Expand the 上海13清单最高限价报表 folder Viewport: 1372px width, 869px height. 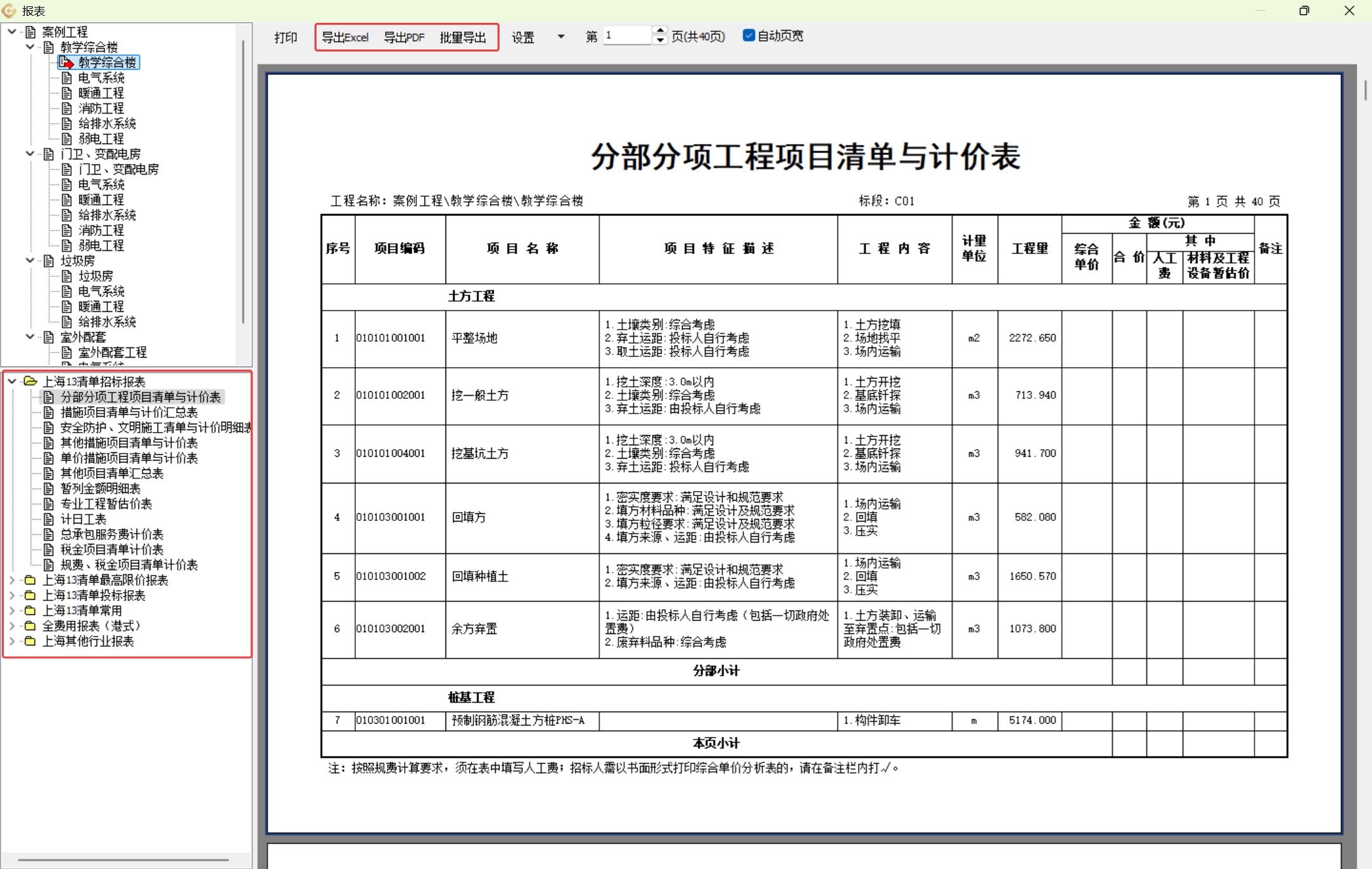pos(12,579)
